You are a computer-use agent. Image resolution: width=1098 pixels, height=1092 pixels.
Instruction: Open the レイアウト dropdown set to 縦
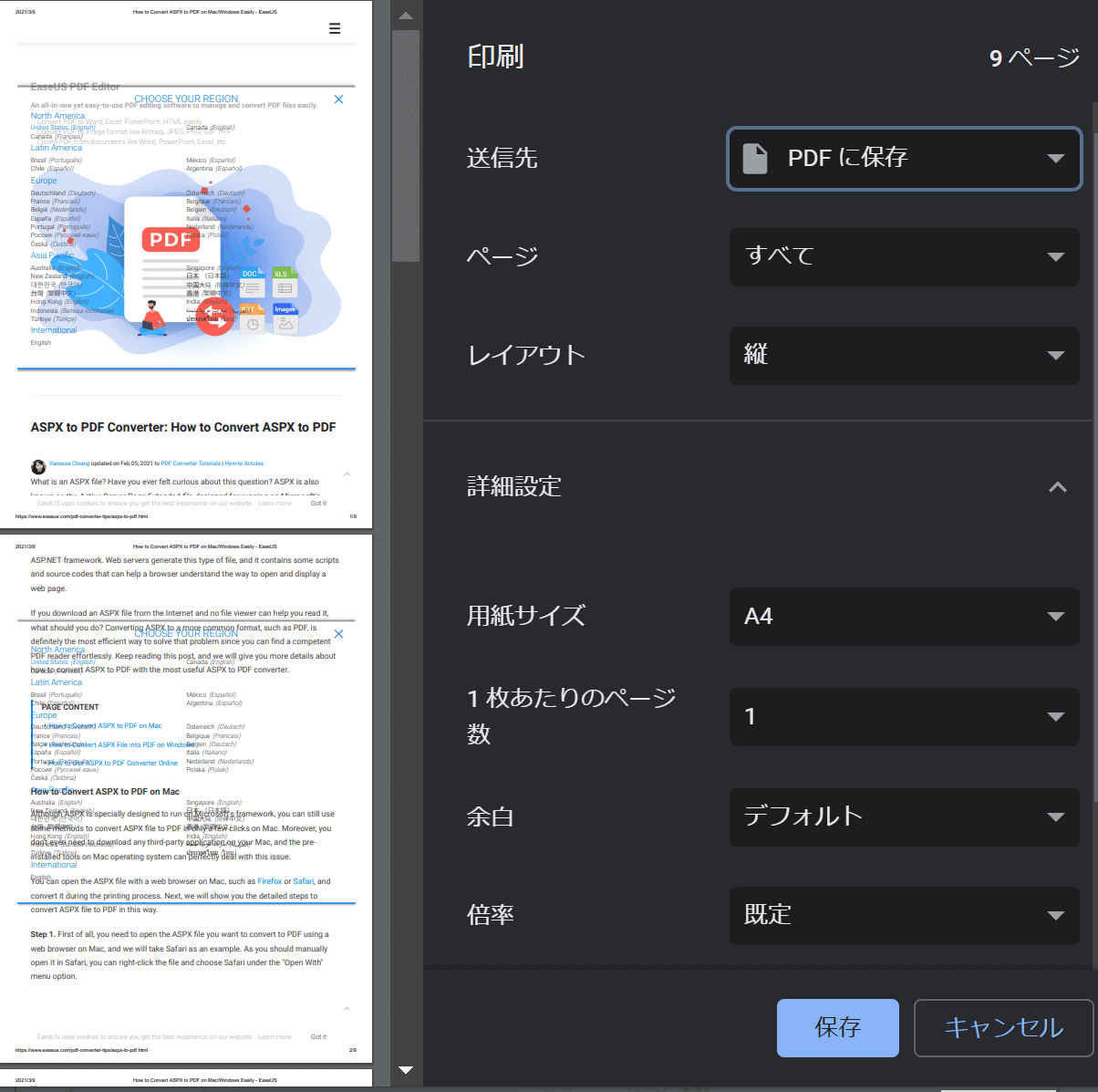coord(904,355)
